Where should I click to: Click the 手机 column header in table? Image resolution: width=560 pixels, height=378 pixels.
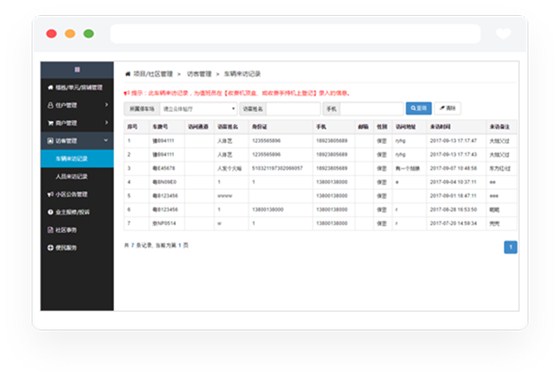[321, 127]
